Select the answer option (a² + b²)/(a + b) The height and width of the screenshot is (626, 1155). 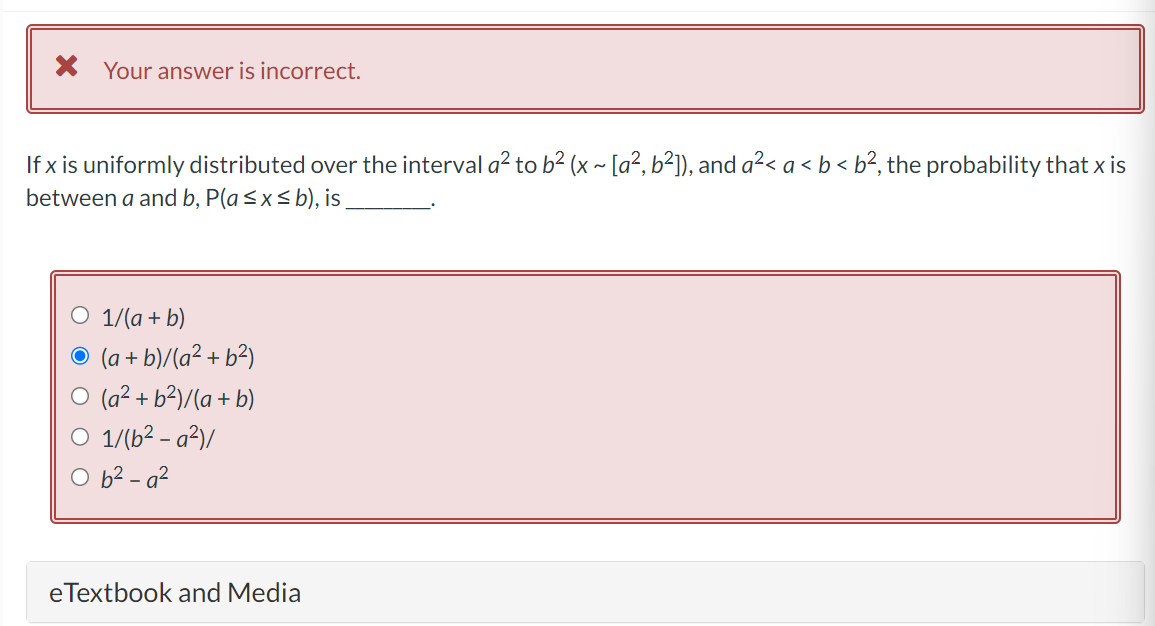coord(78,394)
